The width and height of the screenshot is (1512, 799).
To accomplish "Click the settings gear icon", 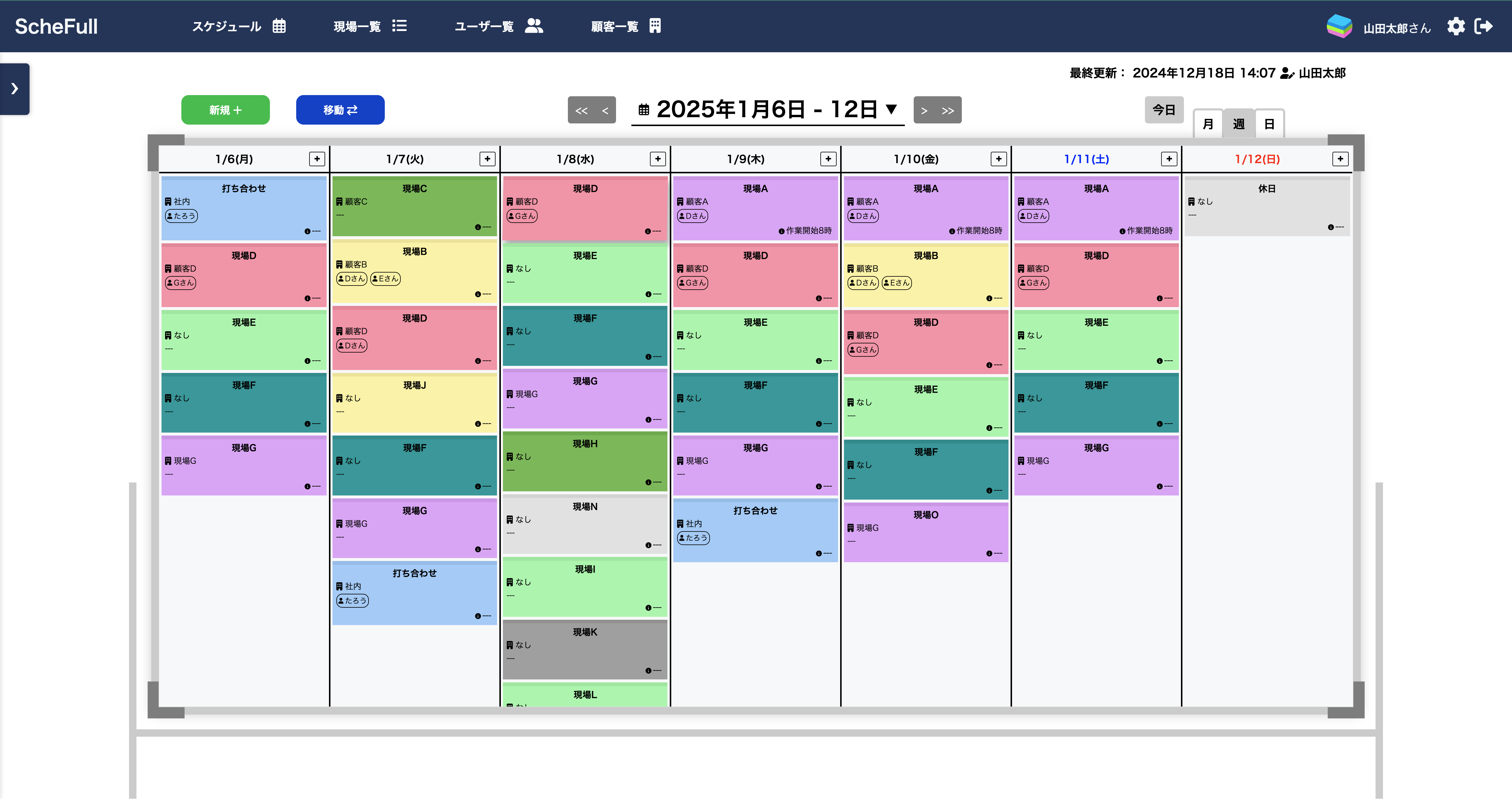I will 1456,26.
